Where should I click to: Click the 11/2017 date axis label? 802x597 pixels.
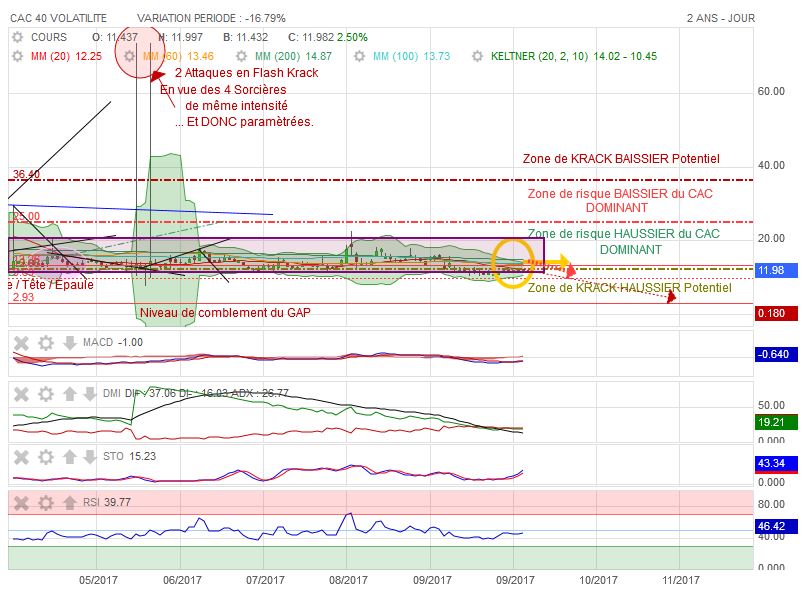click(x=681, y=580)
